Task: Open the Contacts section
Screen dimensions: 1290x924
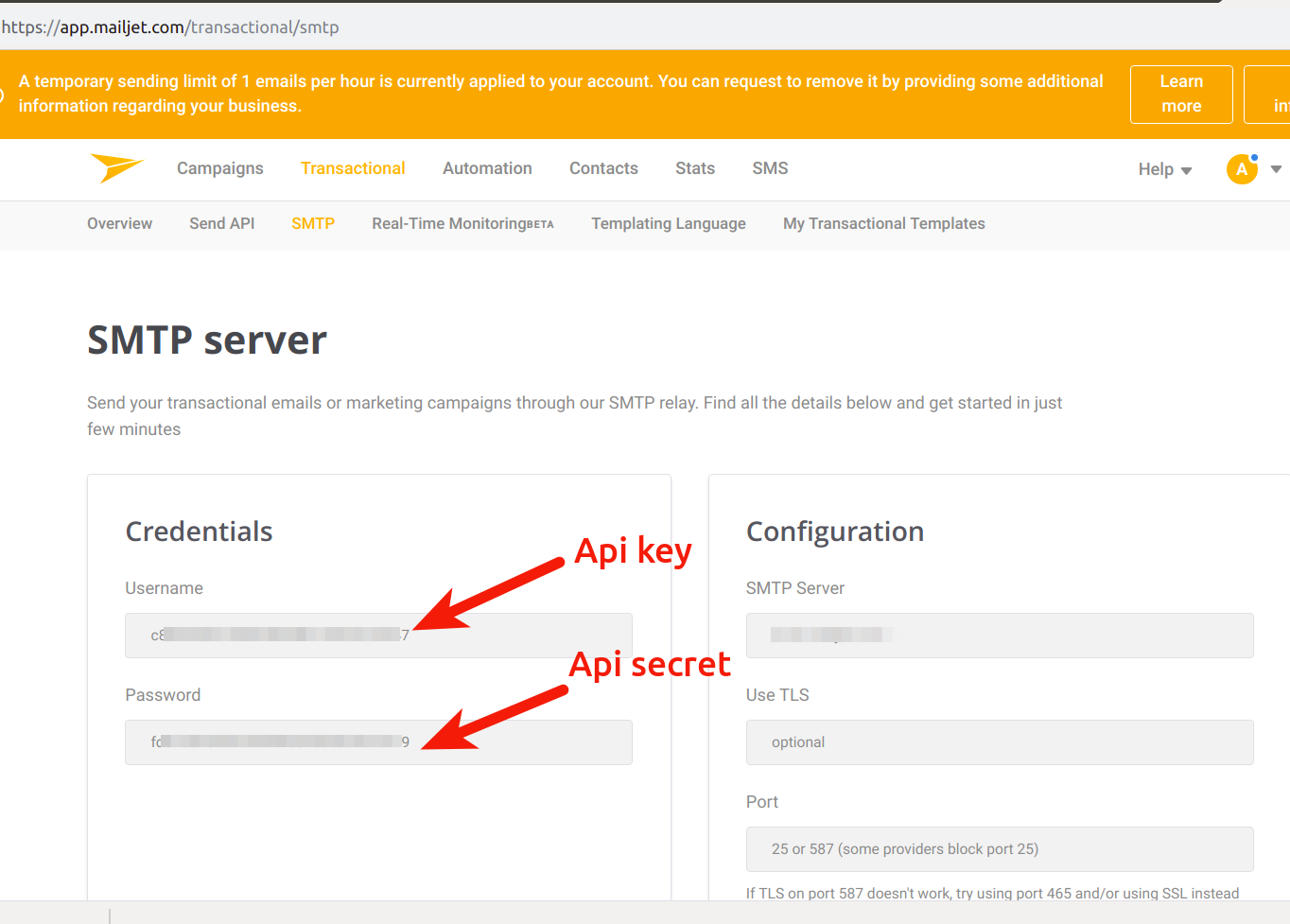Action: [603, 168]
